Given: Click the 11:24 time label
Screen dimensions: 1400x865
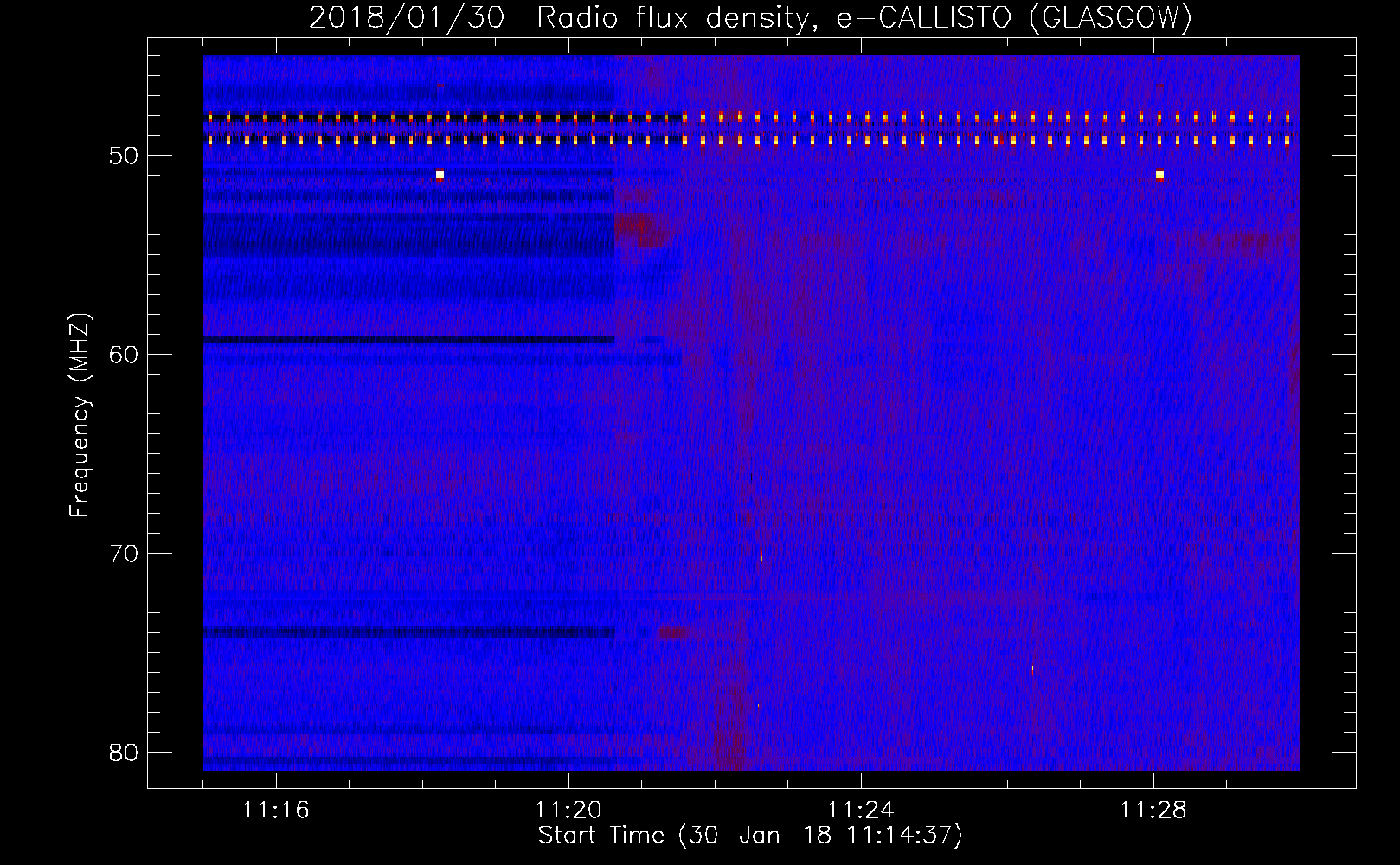Looking at the screenshot, I should pos(861,810).
